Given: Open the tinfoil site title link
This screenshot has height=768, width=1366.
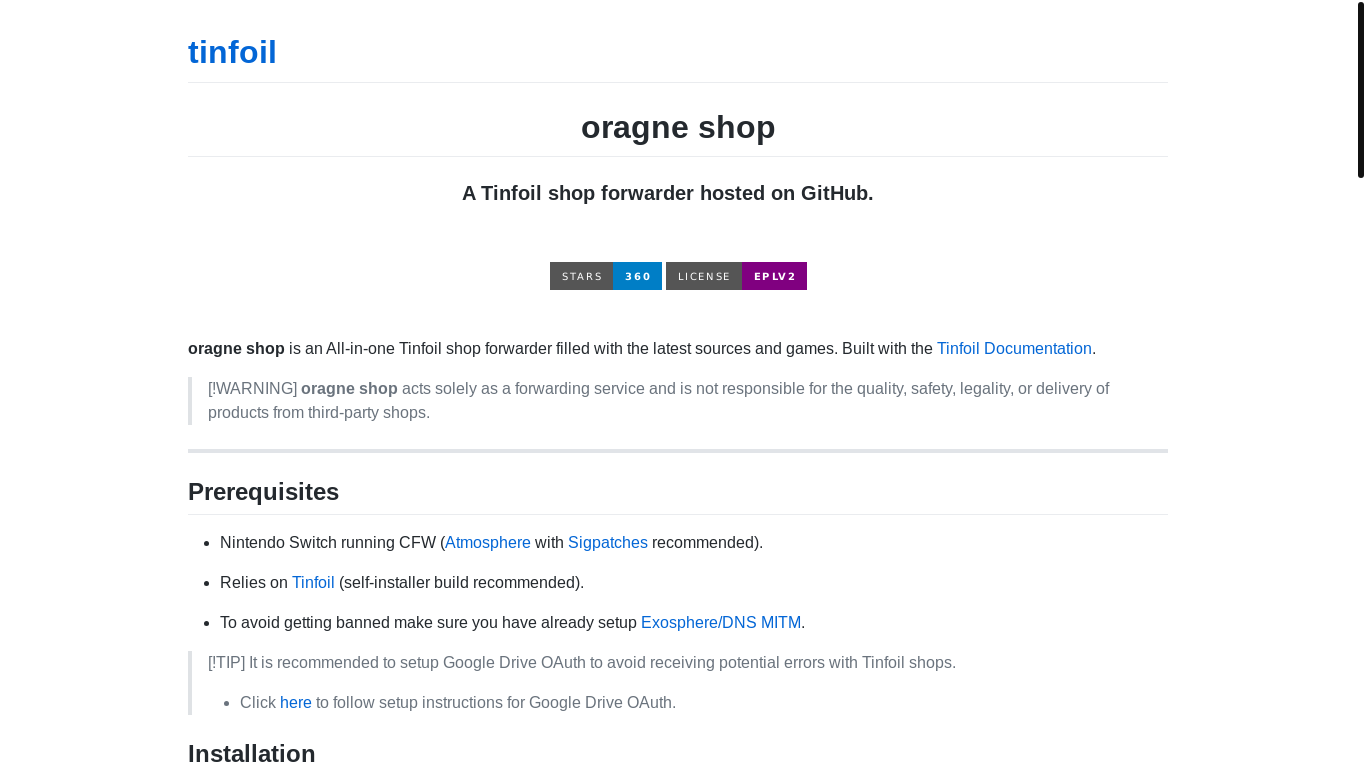Looking at the screenshot, I should point(232,52).
